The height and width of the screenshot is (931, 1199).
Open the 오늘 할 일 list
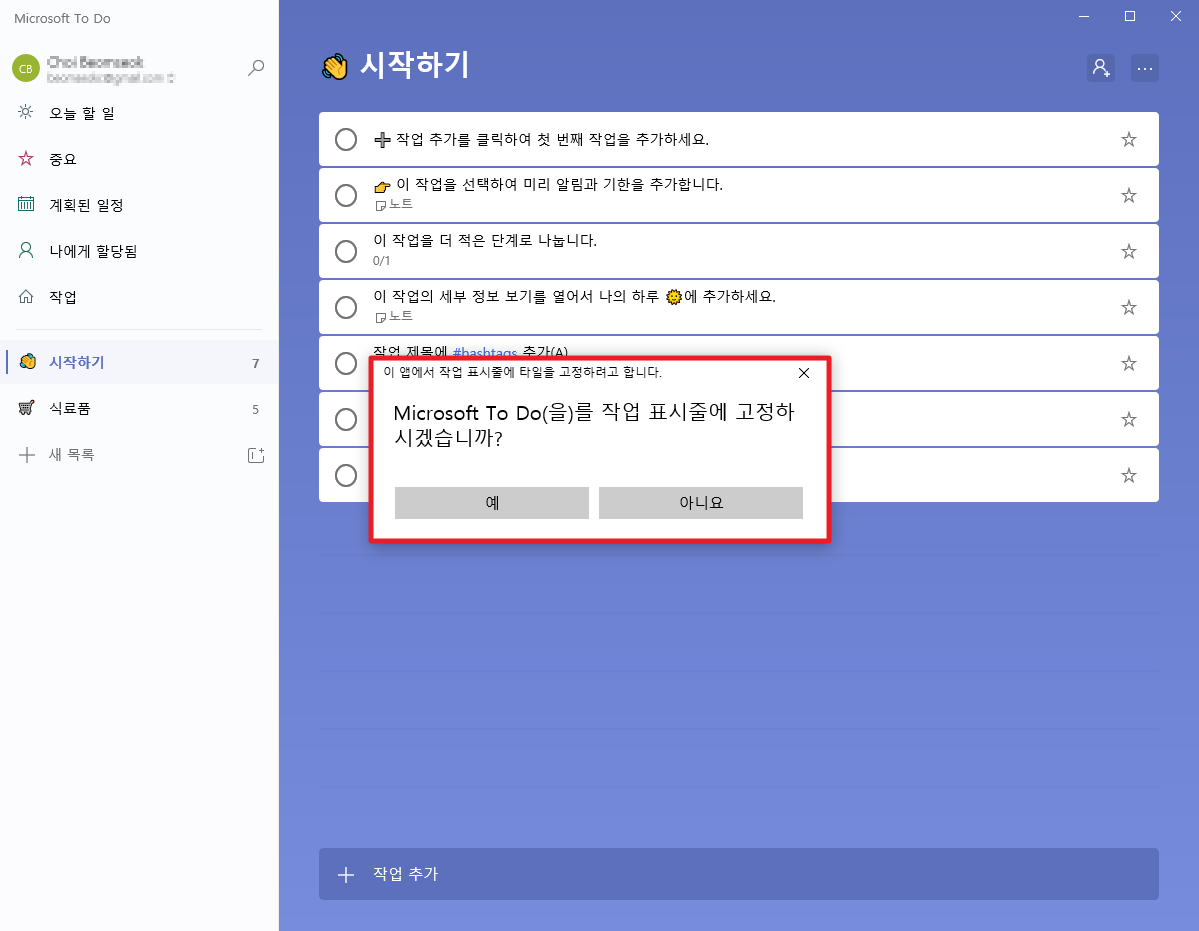[139, 113]
